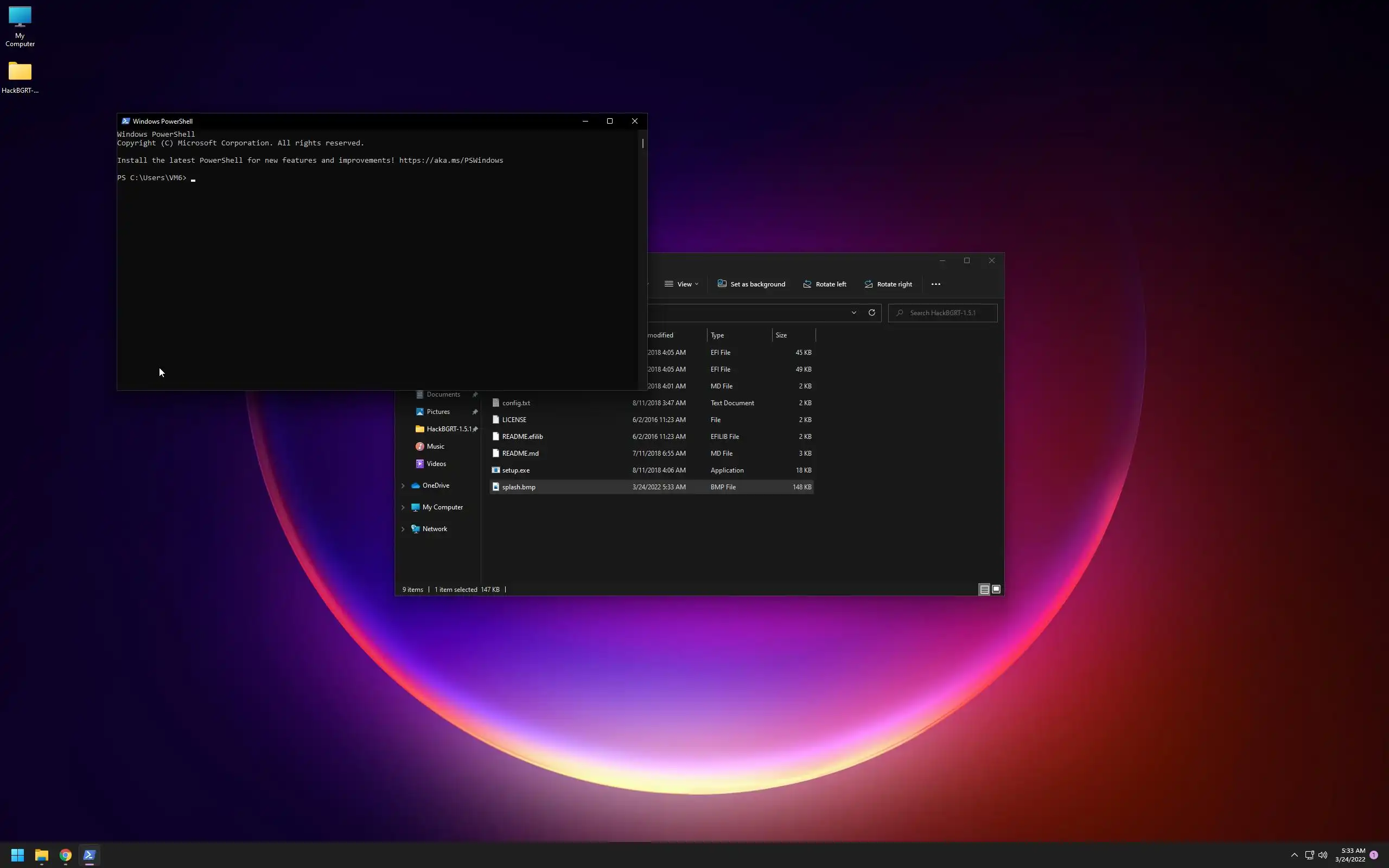The image size is (1389, 868).
Task: Click the Set as background button
Action: click(751, 284)
